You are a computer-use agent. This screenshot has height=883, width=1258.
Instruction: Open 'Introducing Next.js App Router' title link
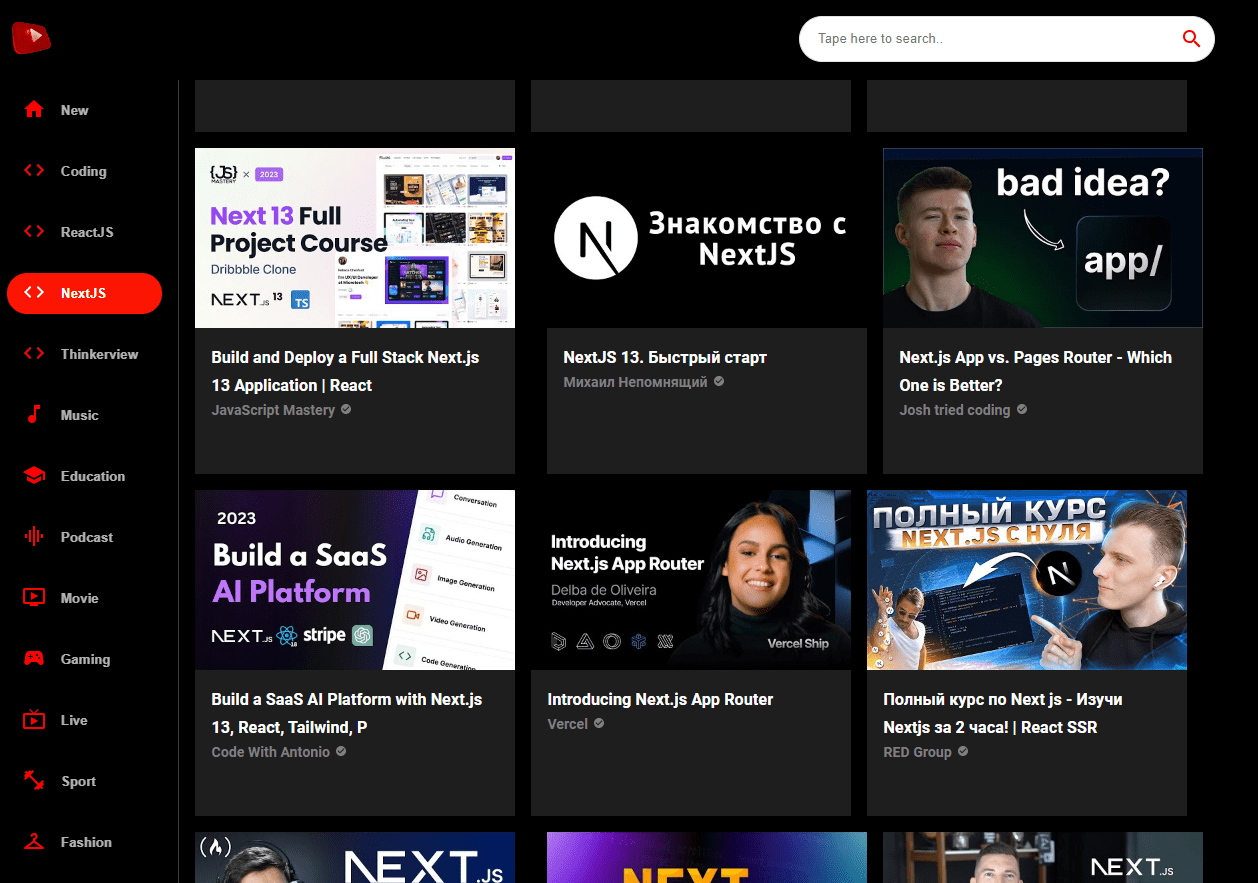tap(660, 699)
